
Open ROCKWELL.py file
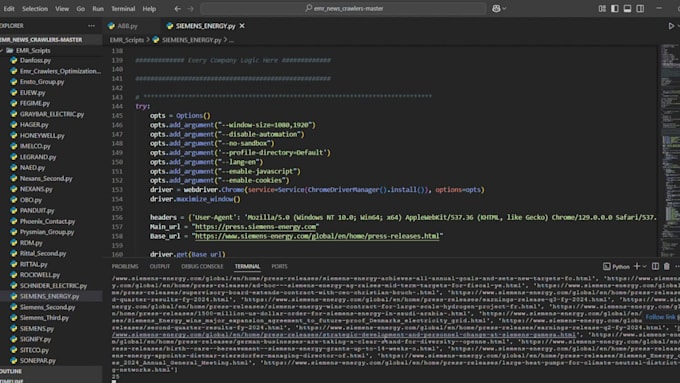(x=40, y=275)
